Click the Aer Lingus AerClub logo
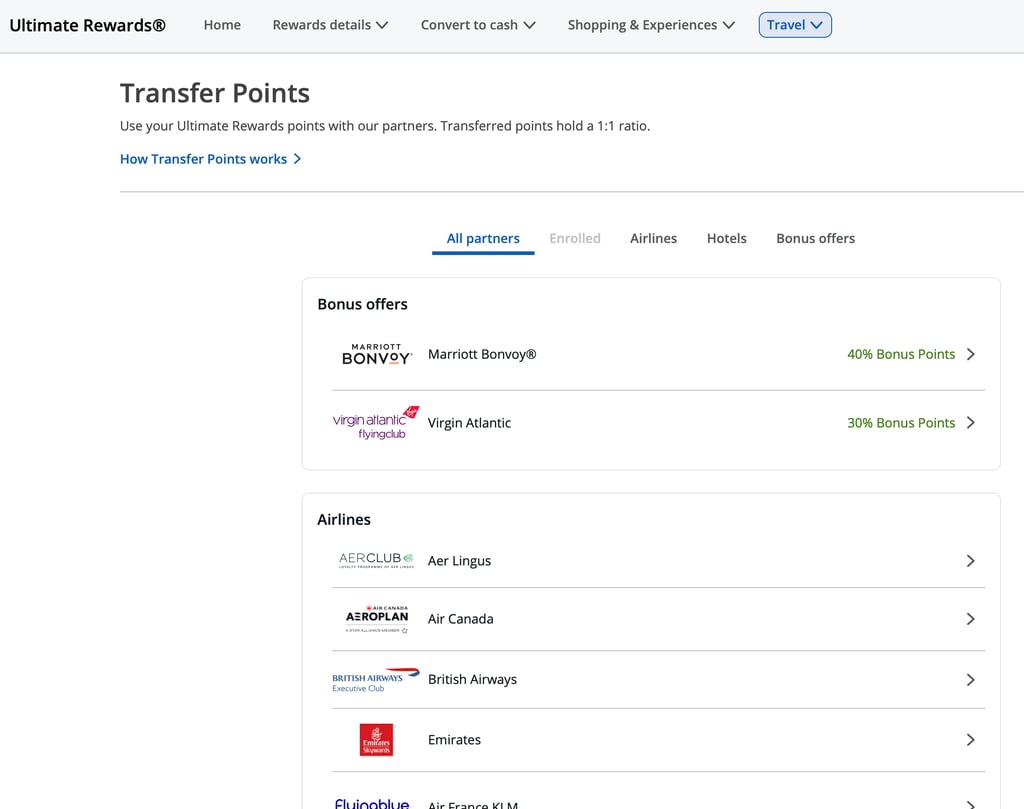1024x809 pixels. click(376, 560)
